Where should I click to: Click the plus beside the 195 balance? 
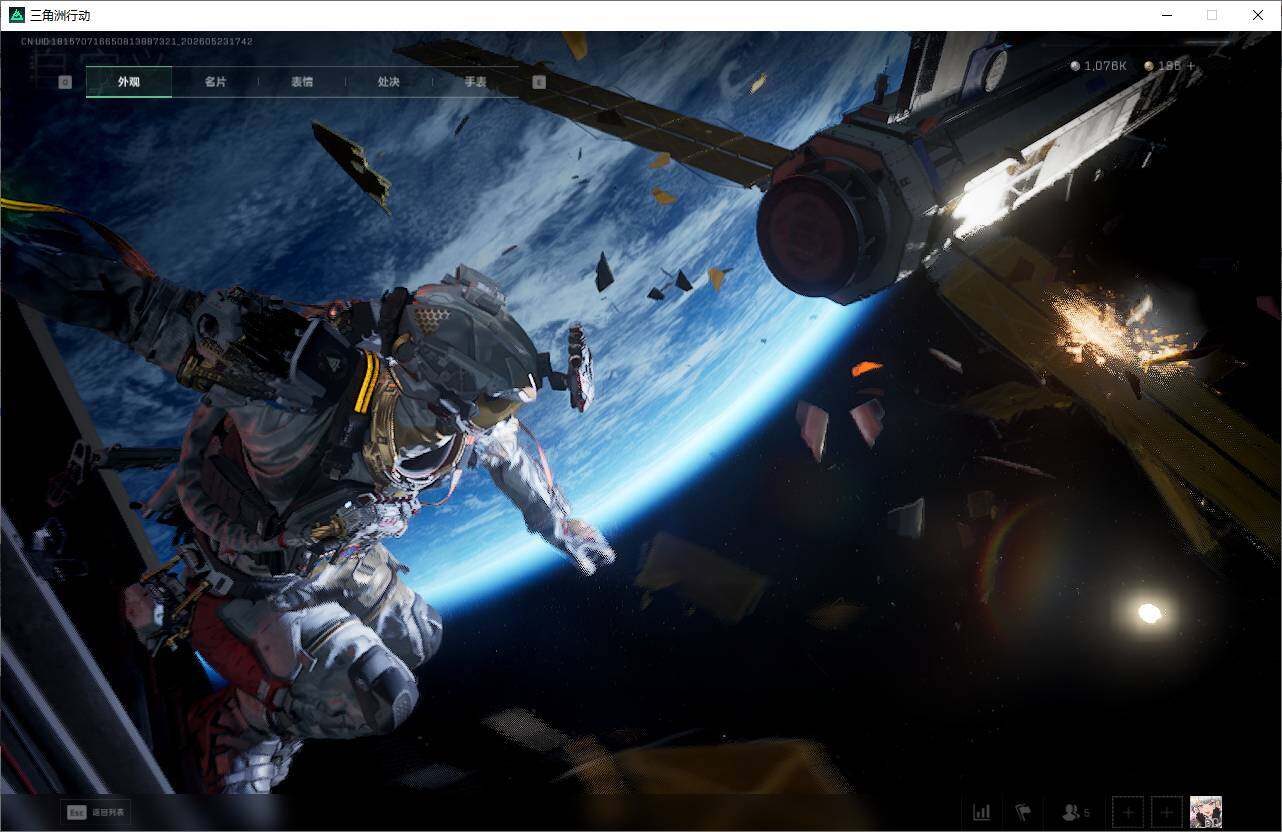point(1190,66)
